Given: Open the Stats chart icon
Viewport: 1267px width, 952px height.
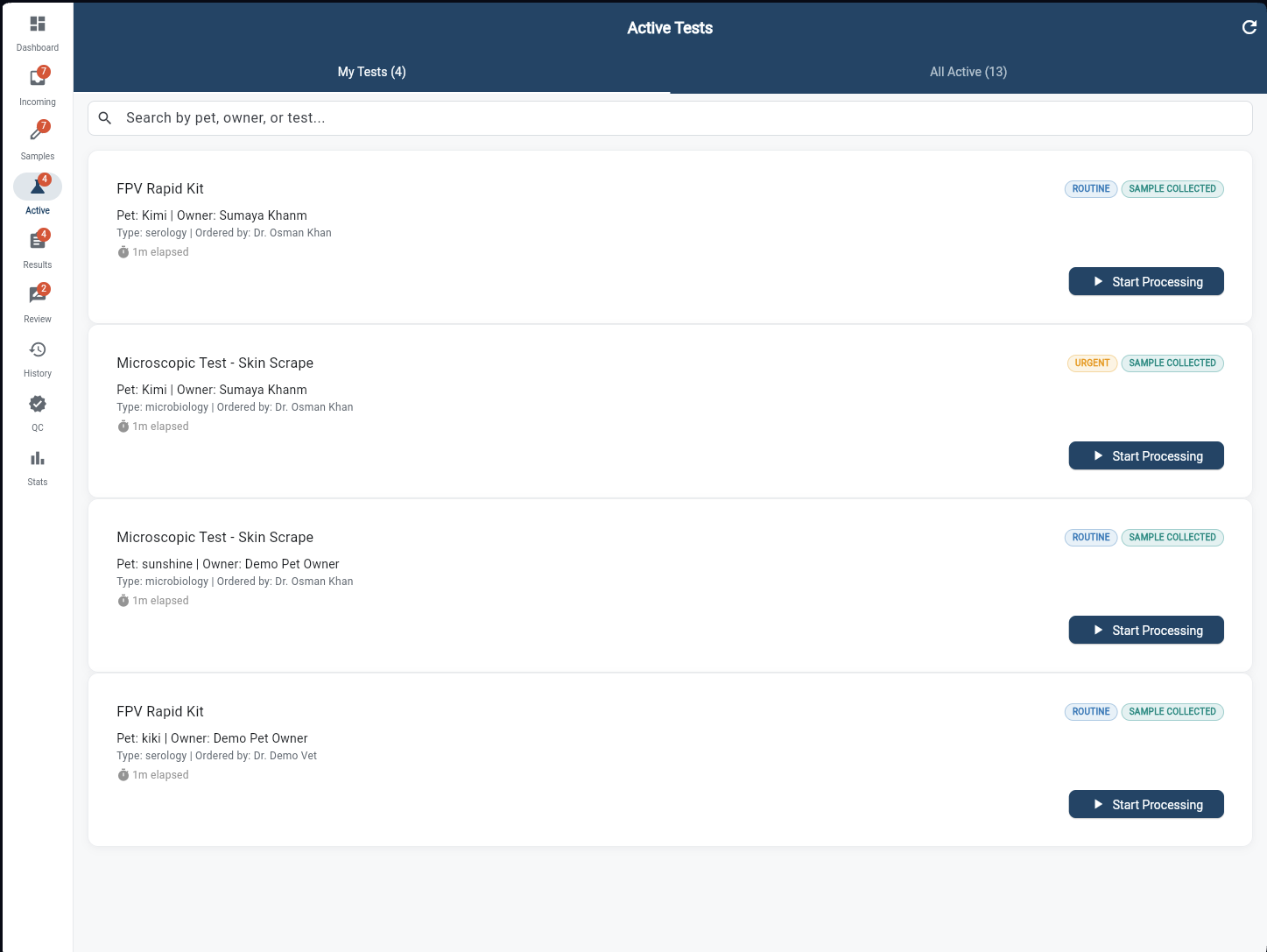Looking at the screenshot, I should point(37,457).
